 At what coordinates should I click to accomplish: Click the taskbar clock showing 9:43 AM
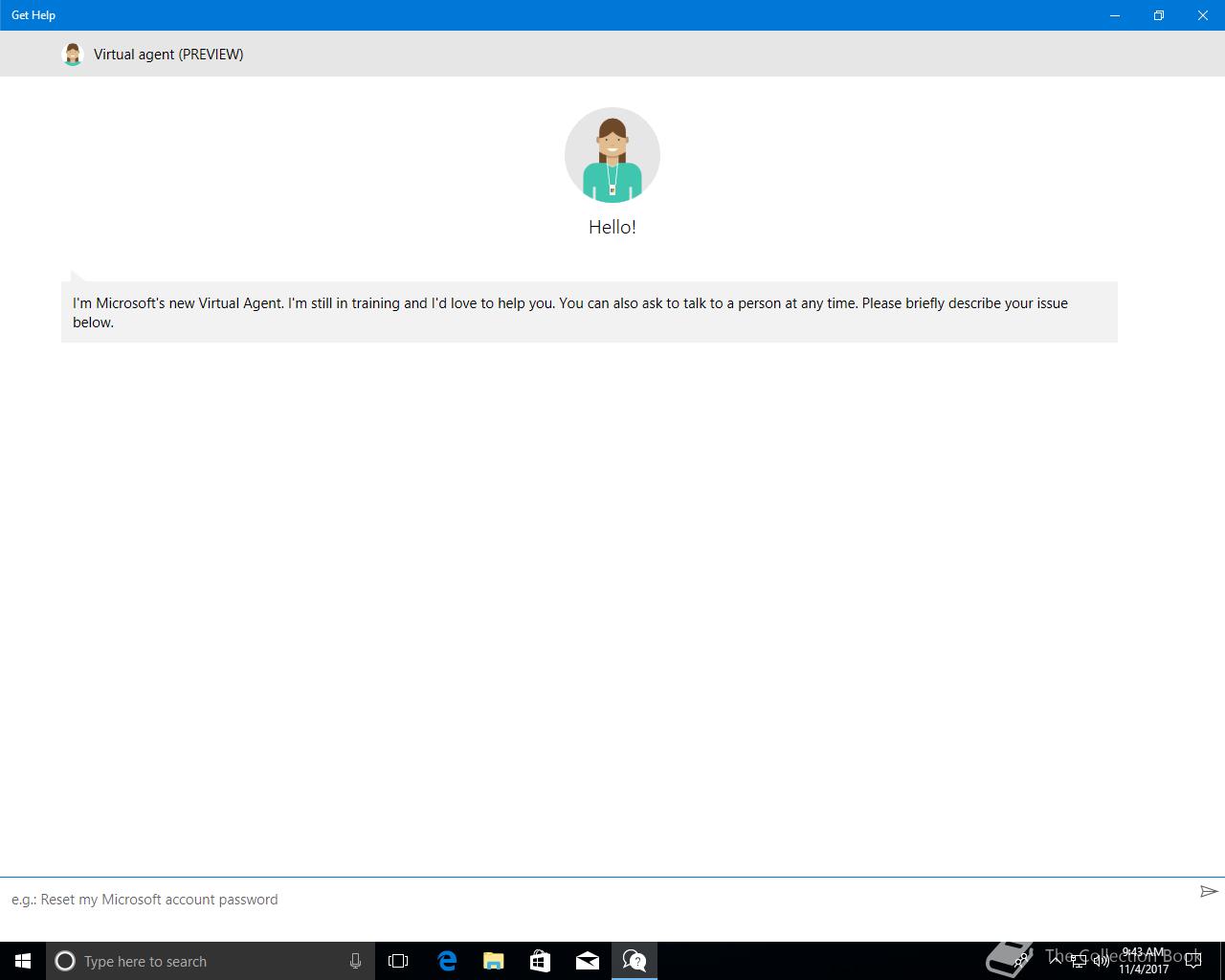tap(1144, 961)
